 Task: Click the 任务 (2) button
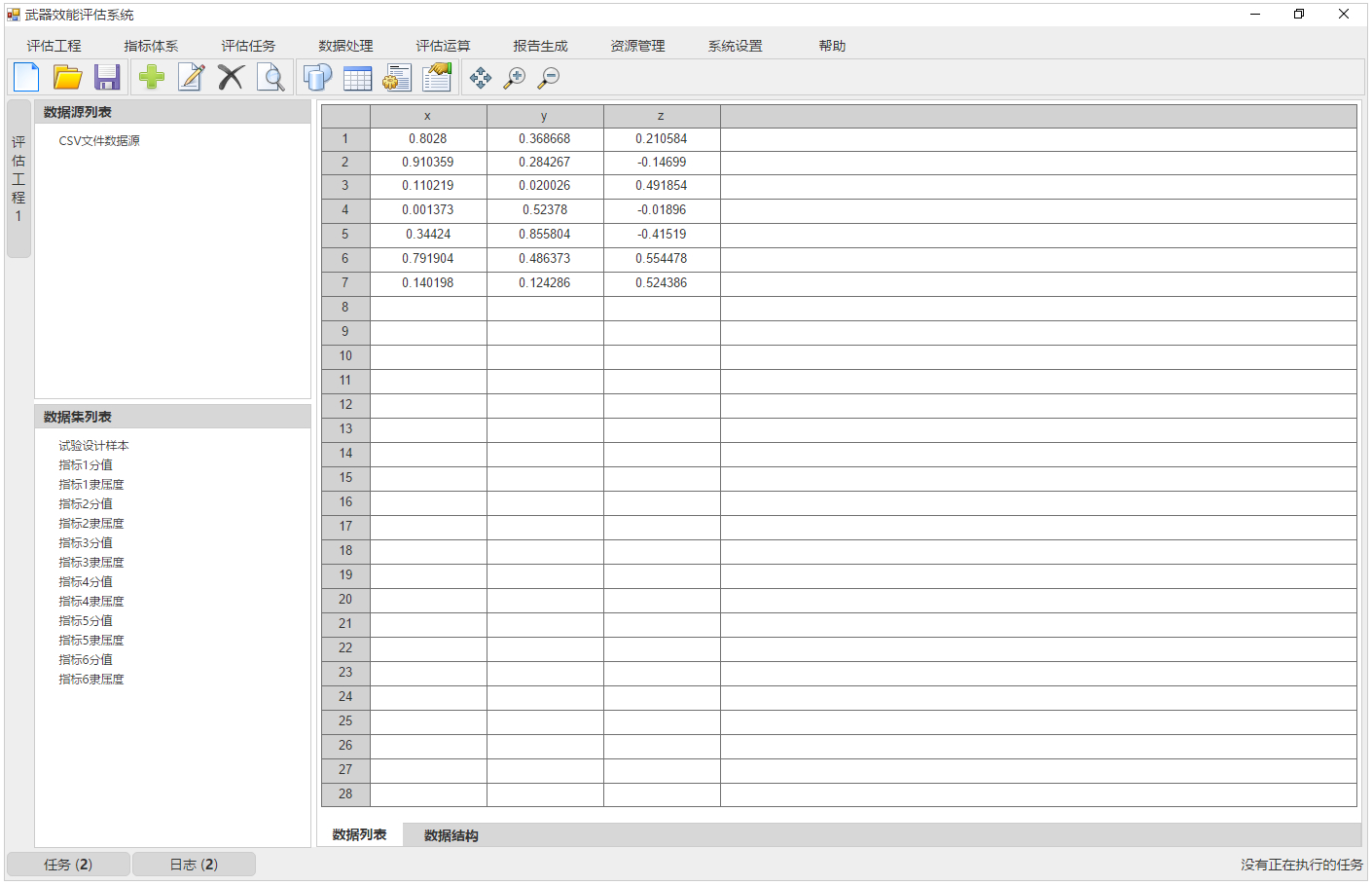point(68,865)
